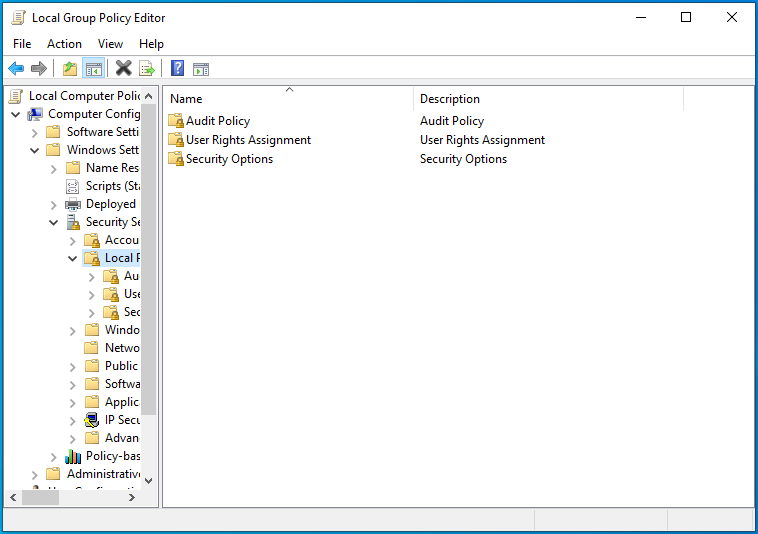Click the Up one level folder icon
758x534 pixels.
[69, 68]
